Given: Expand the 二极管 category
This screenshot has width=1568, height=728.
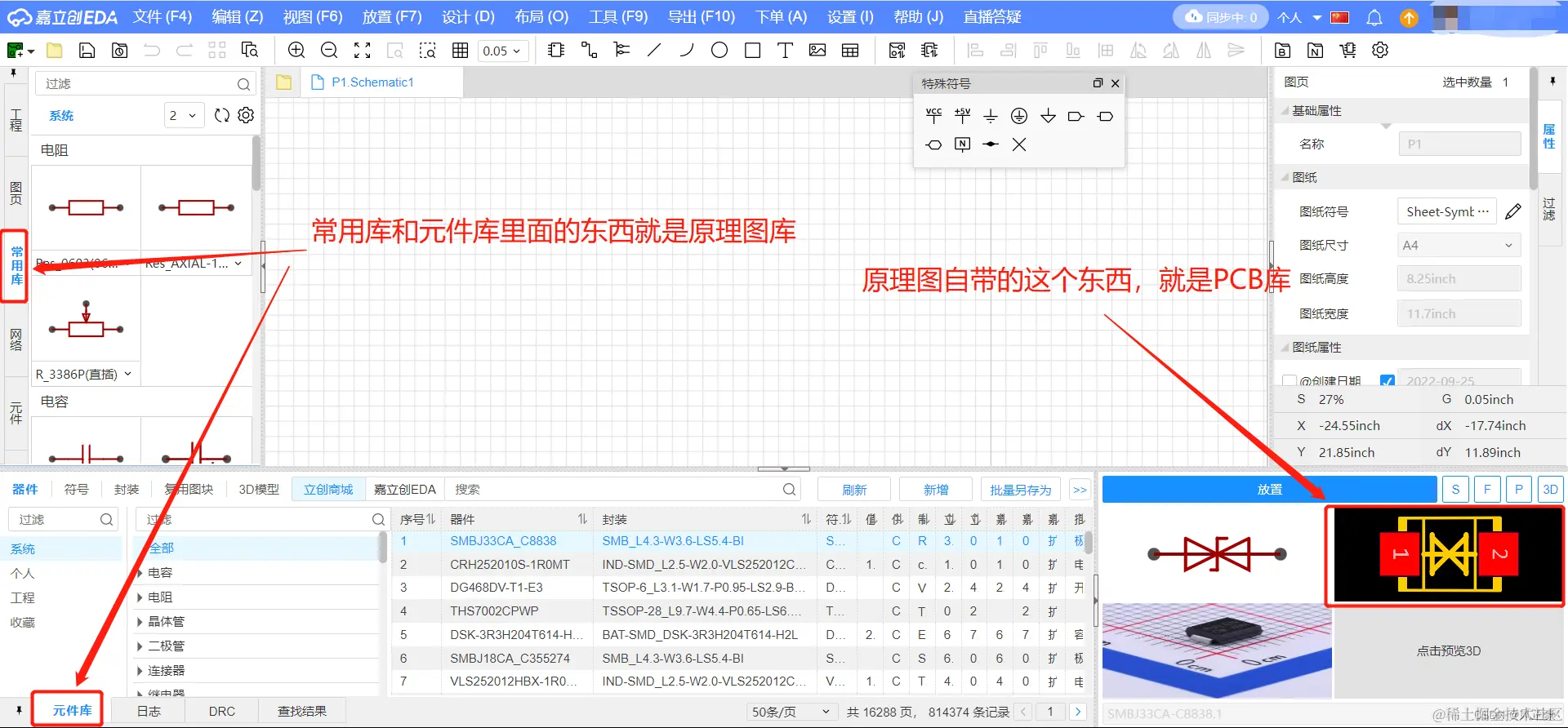Looking at the screenshot, I should [x=140, y=646].
